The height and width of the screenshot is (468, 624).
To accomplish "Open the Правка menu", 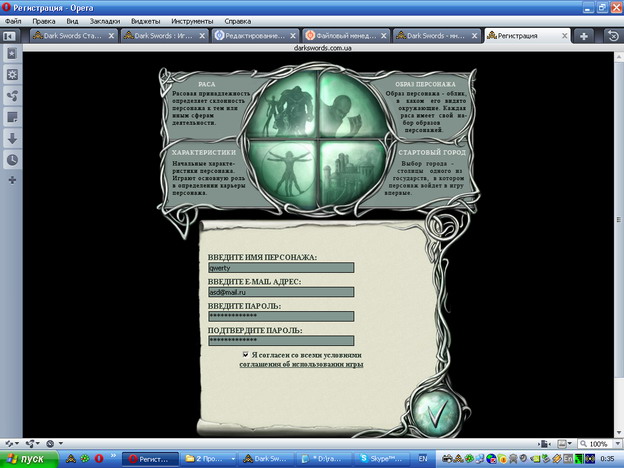I will (x=44, y=21).
